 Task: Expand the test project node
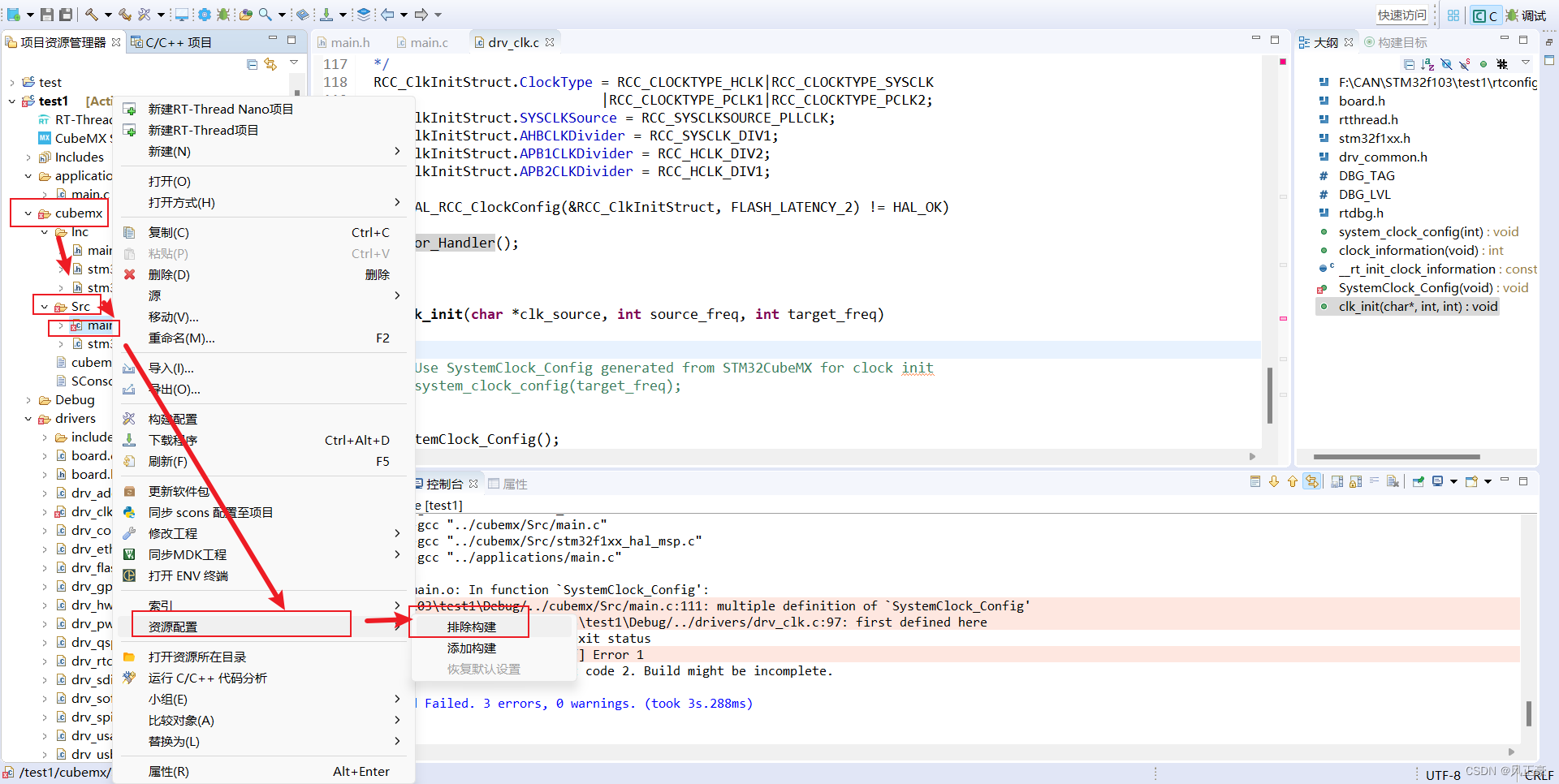(11, 83)
